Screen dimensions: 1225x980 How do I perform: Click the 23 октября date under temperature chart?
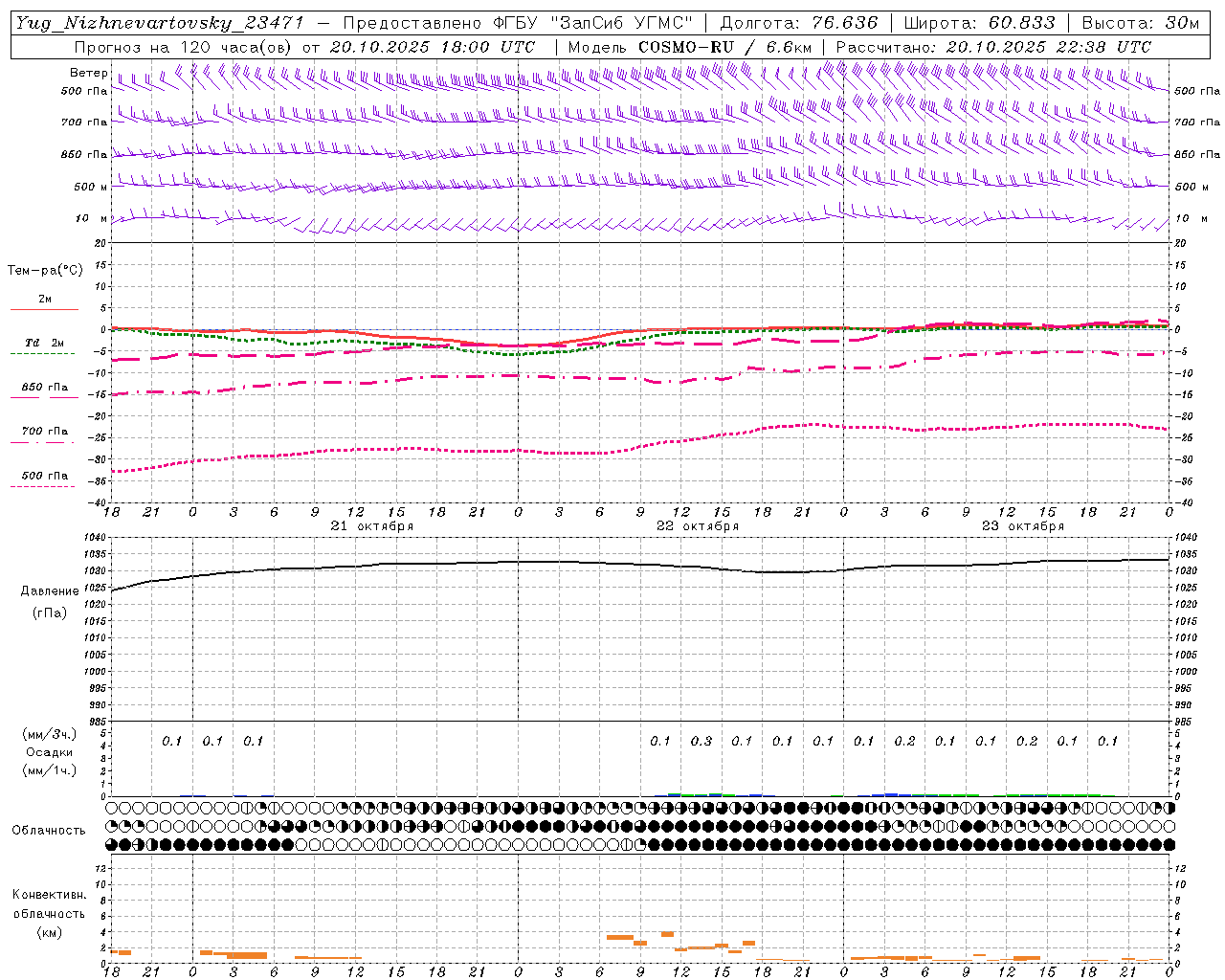[x=1022, y=526]
